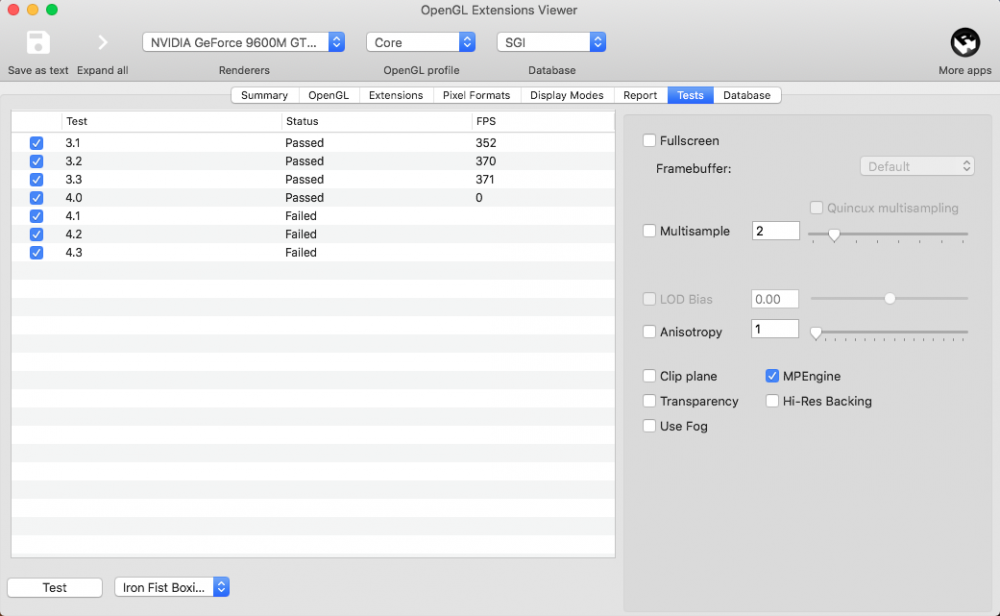Click the Multisample slider handle

coord(834,235)
